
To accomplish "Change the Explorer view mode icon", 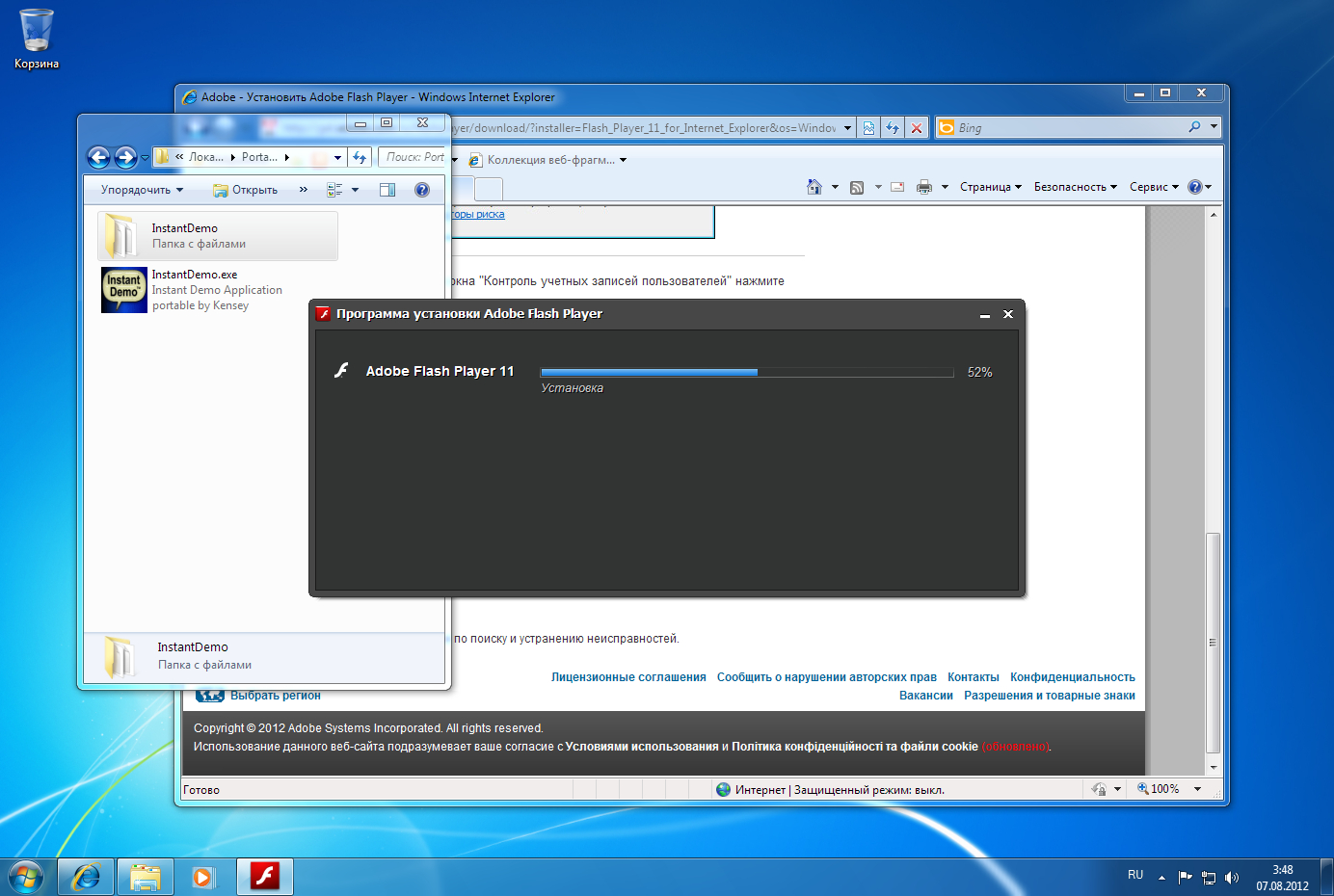I will click(334, 190).
